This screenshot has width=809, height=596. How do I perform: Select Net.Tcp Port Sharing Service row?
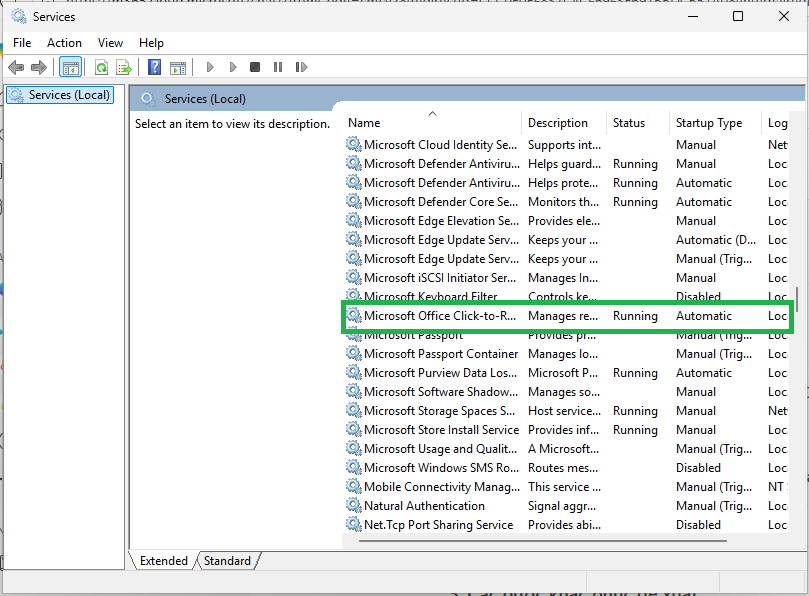pos(567,525)
